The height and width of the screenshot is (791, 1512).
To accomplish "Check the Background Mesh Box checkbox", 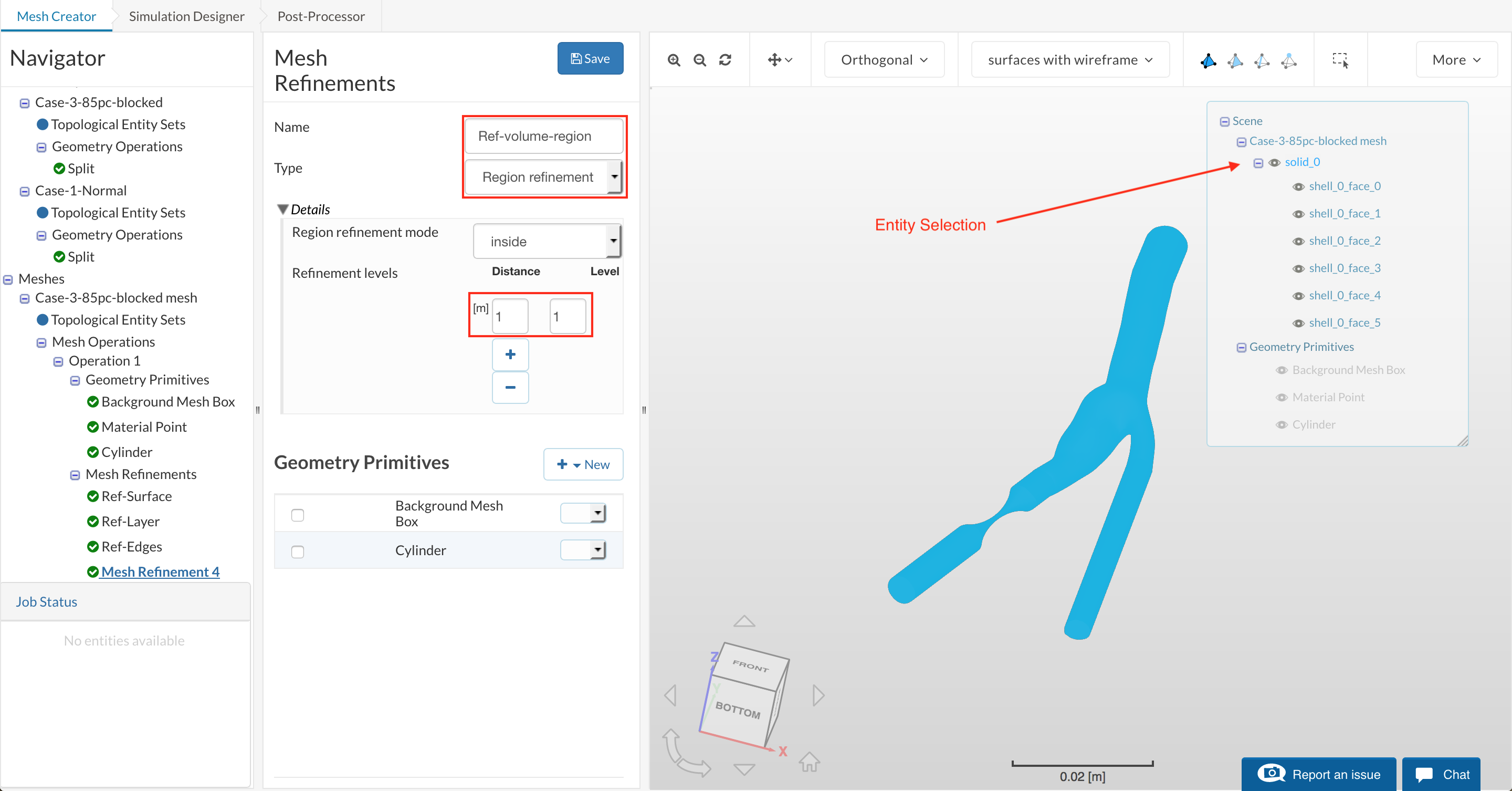I will 298,515.
